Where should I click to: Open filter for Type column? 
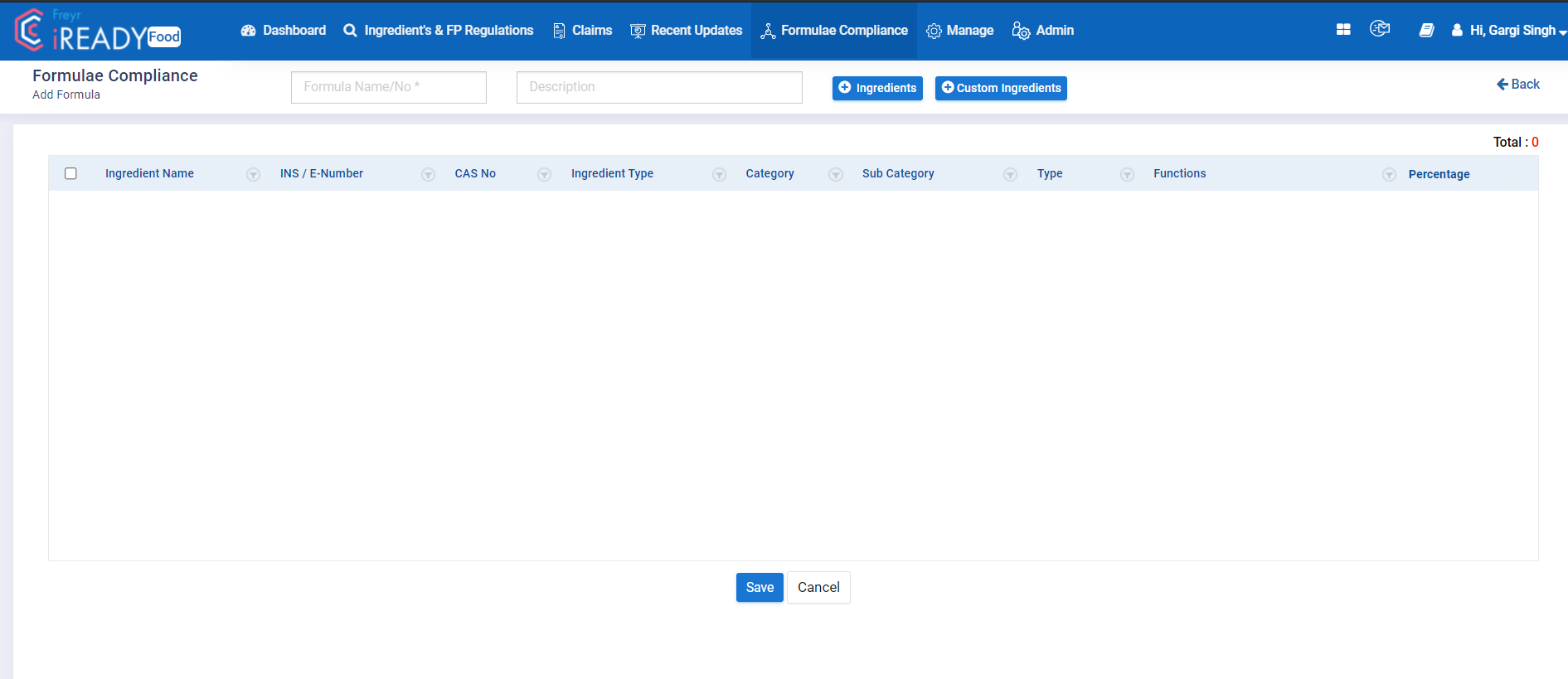[x=1127, y=174]
